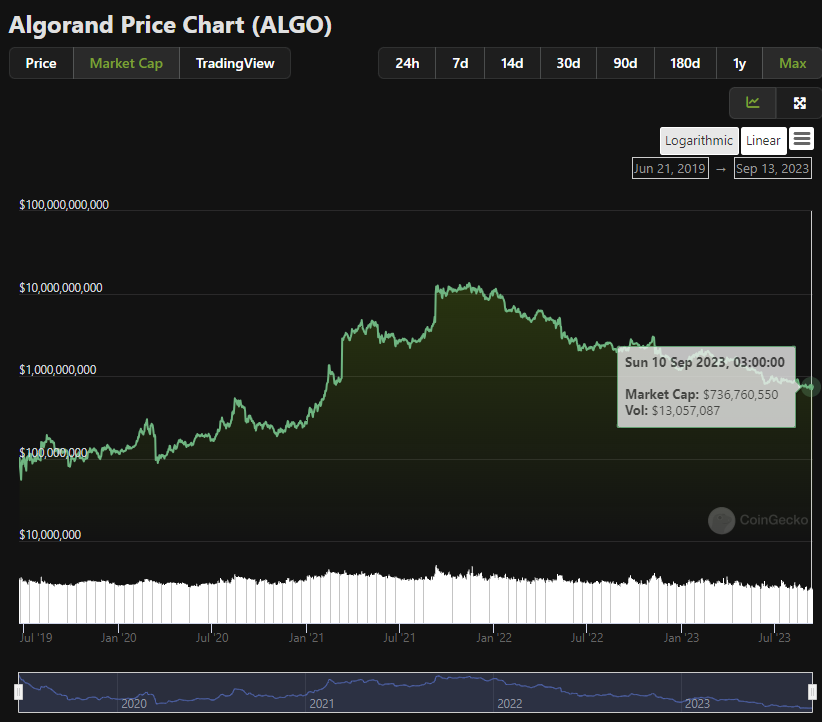Click the $10,000,000,000 axis label
Viewport: 822px width, 722px height.
pyautogui.click(x=61, y=288)
